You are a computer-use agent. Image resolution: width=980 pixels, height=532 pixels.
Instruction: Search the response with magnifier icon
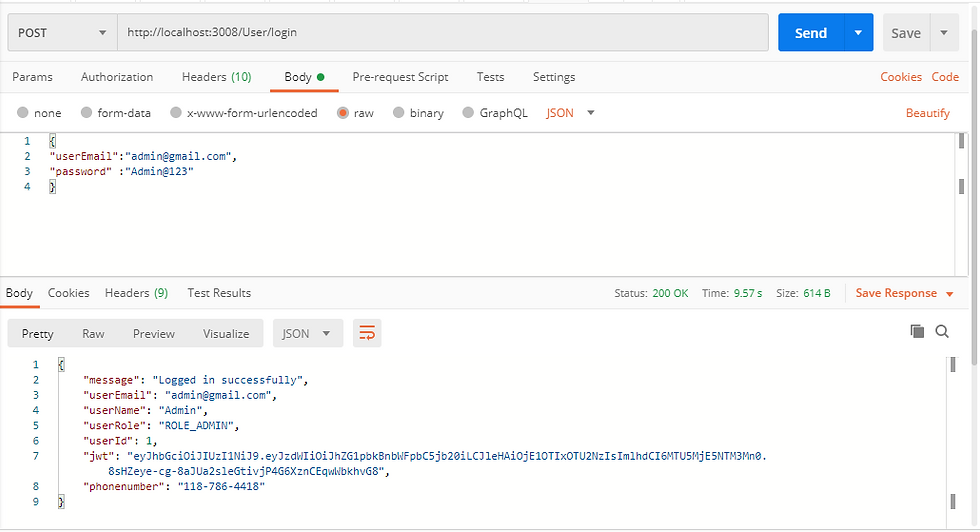click(x=942, y=331)
